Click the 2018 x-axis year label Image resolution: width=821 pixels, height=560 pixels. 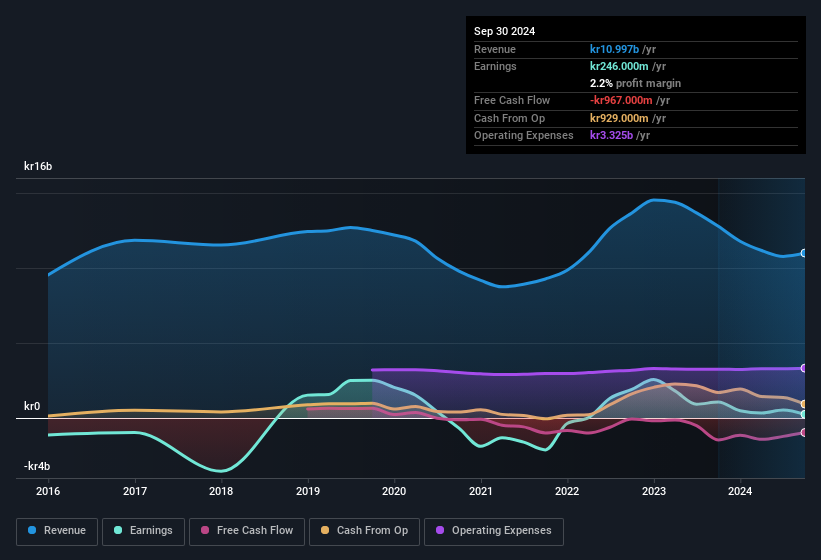[x=221, y=491]
